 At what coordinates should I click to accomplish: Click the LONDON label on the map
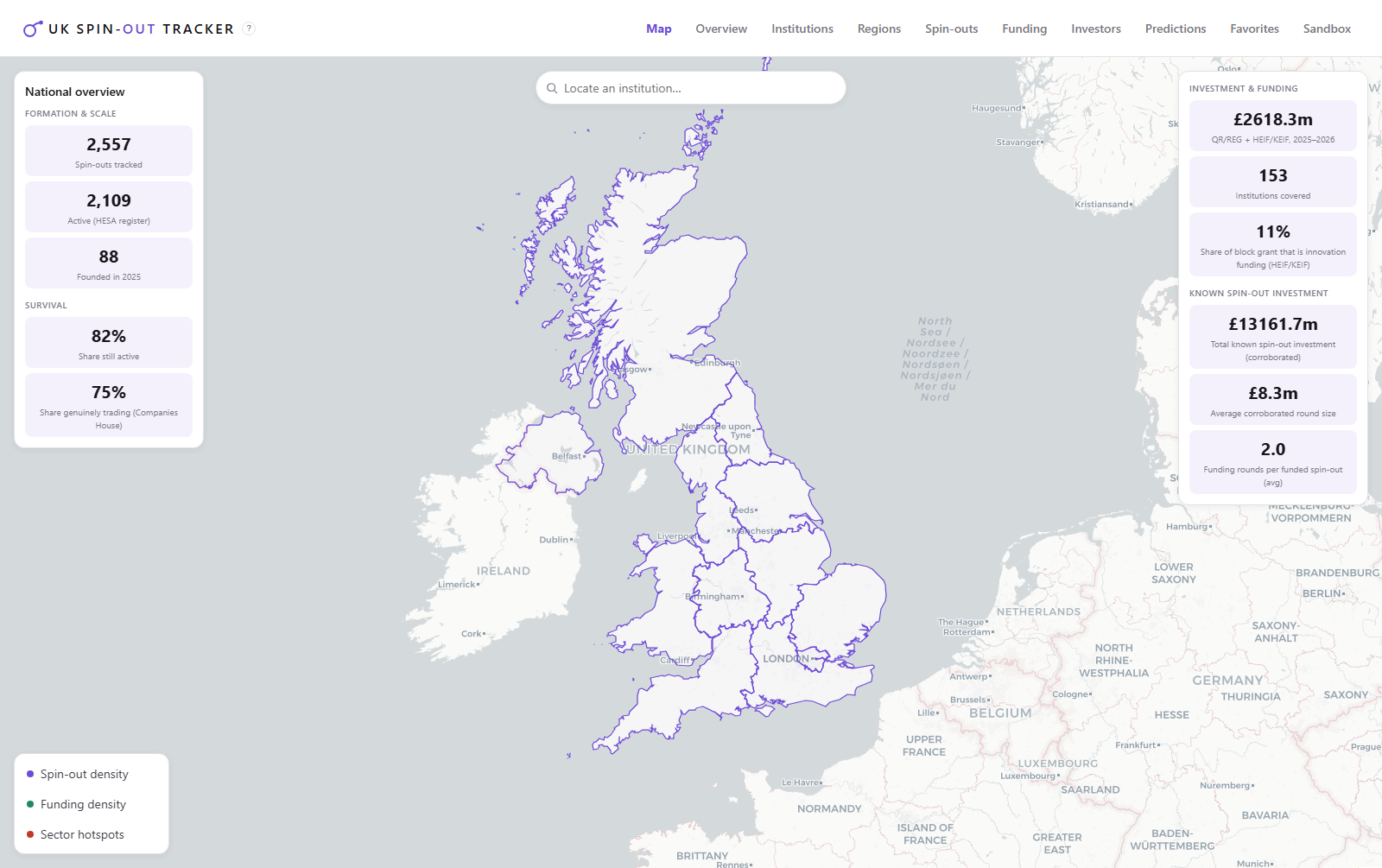[786, 658]
